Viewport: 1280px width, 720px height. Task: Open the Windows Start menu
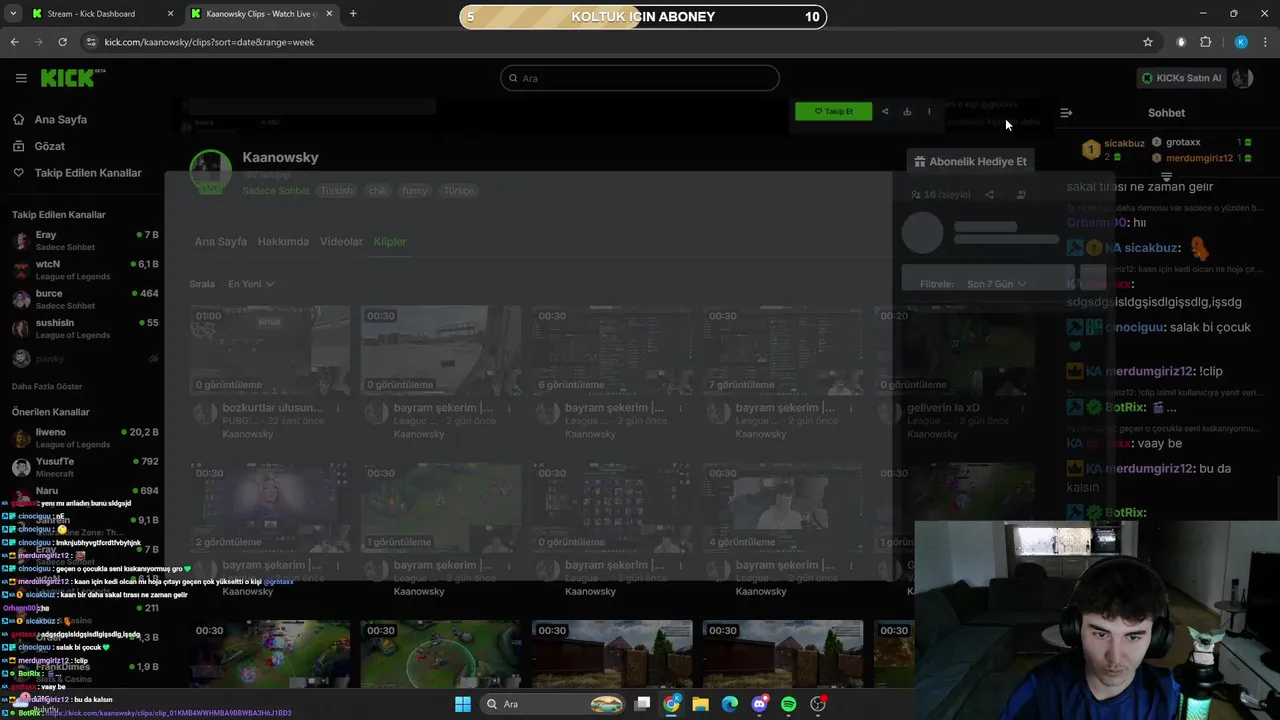pyautogui.click(x=463, y=704)
